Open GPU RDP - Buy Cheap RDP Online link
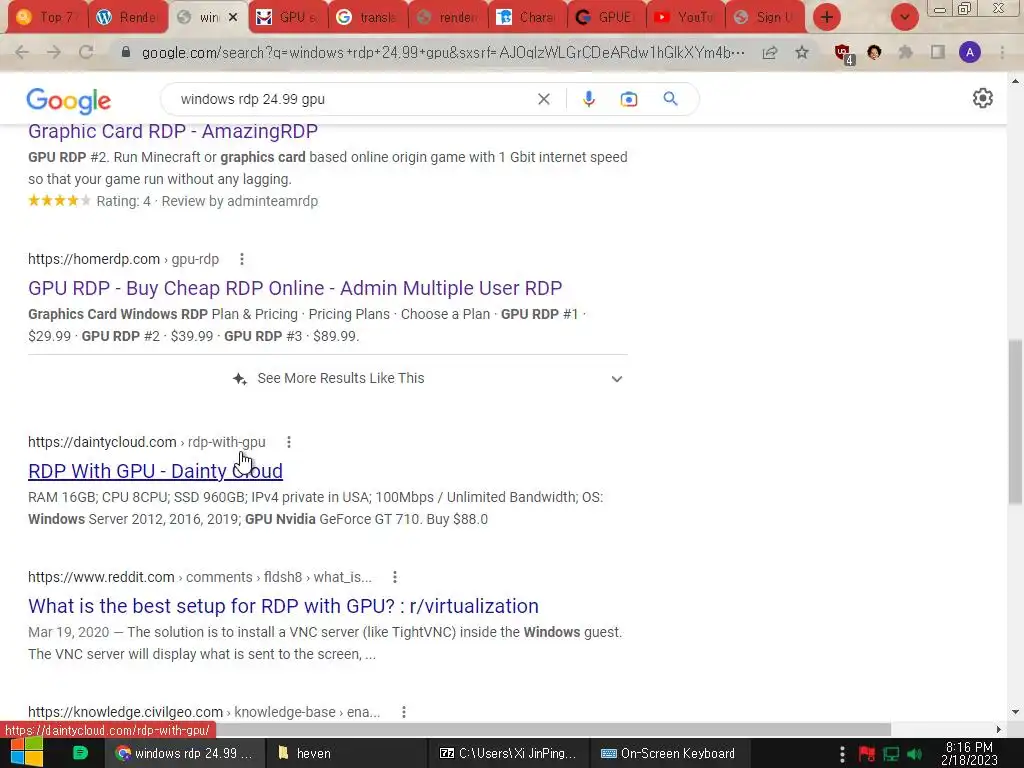 pyautogui.click(x=295, y=288)
